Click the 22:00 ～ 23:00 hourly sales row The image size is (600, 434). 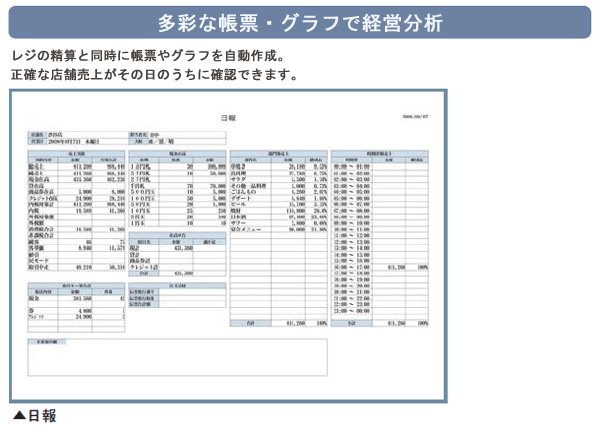coord(380,304)
